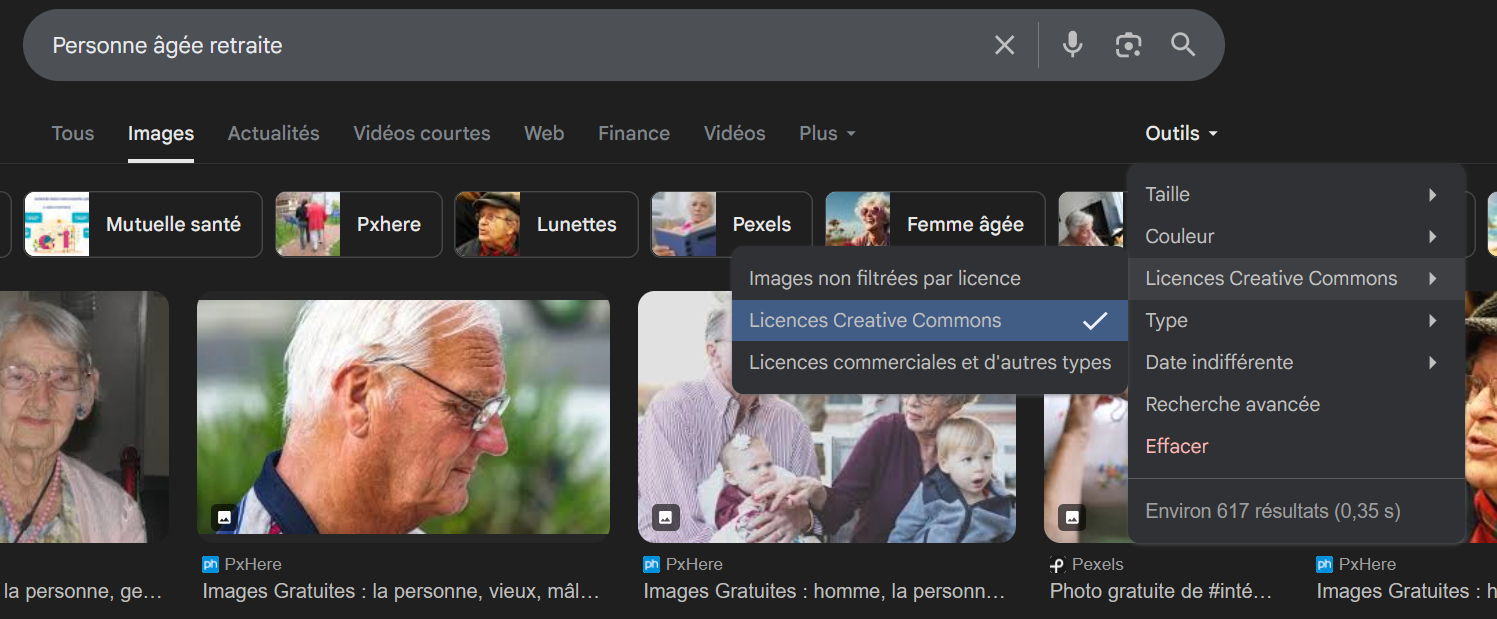Click PxHere favicon under old man photo

(x=210, y=564)
